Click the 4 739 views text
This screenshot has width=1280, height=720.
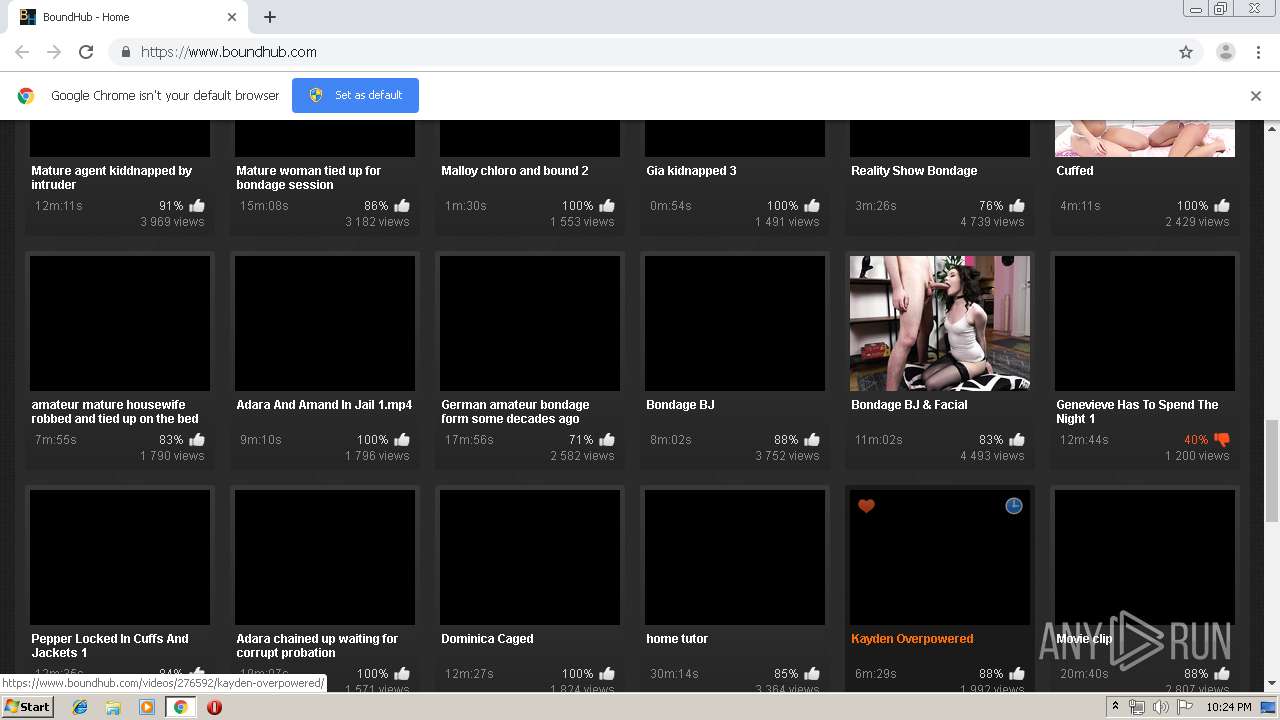[992, 222]
